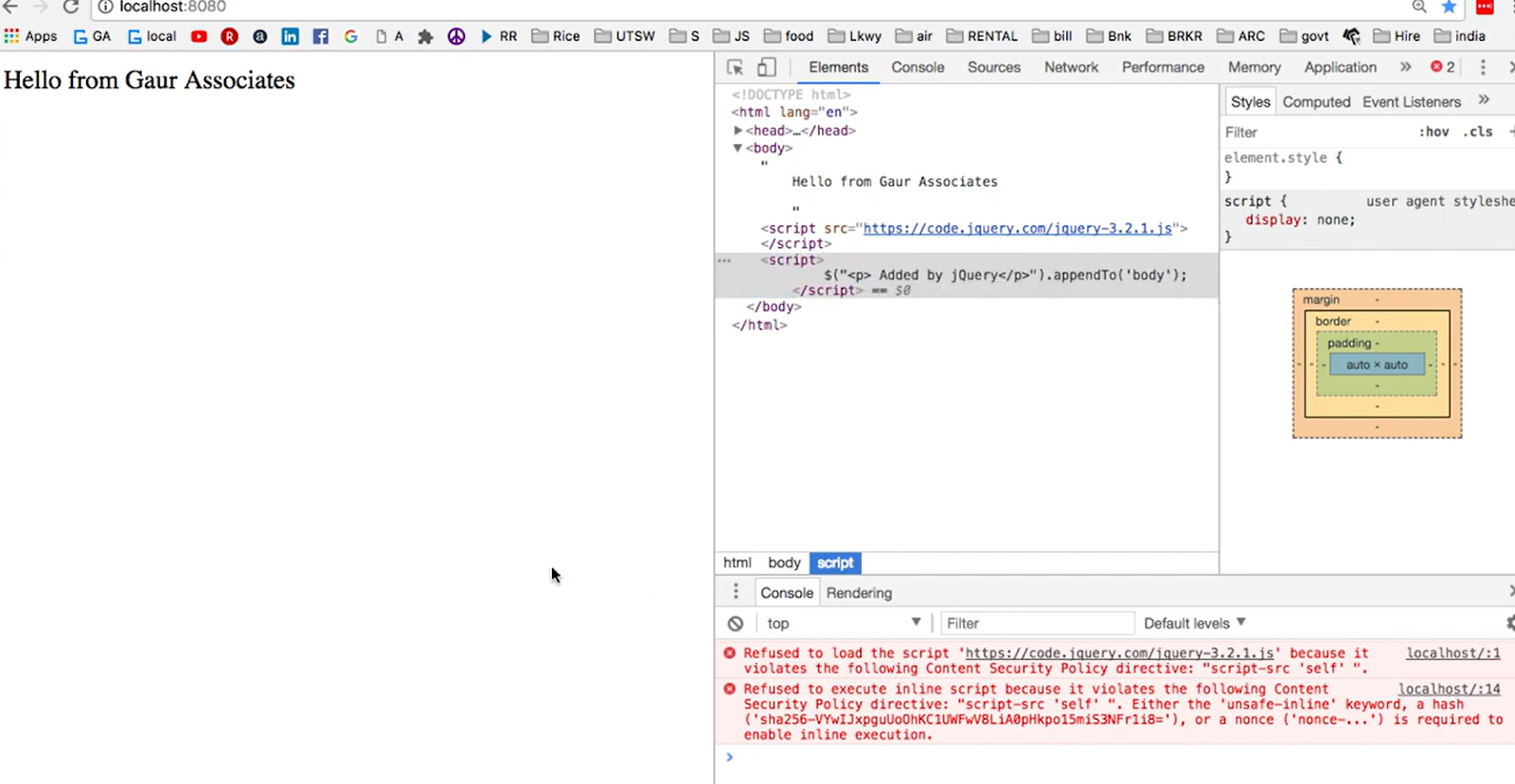Image resolution: width=1515 pixels, height=784 pixels.
Task: Open the YouTube bookmark
Action: coord(199,36)
